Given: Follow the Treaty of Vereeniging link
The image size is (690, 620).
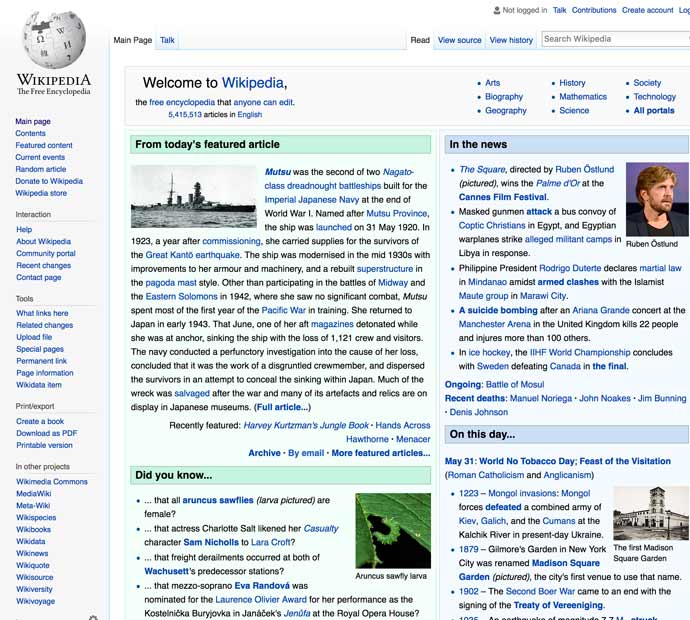Looking at the screenshot, I should pos(559,605).
